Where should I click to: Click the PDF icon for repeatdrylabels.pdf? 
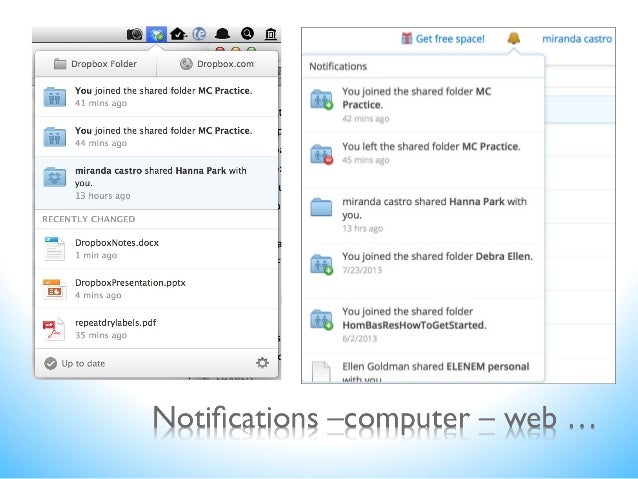point(54,329)
